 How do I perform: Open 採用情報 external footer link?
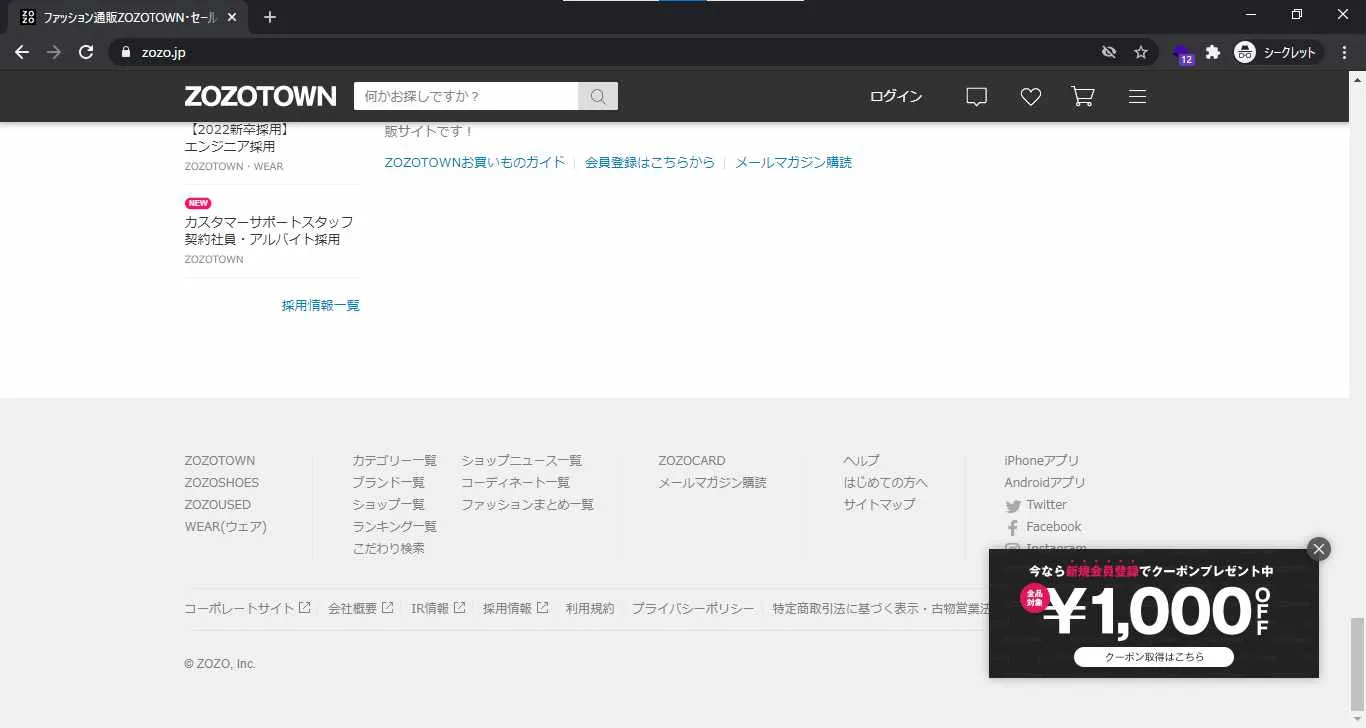pos(515,608)
